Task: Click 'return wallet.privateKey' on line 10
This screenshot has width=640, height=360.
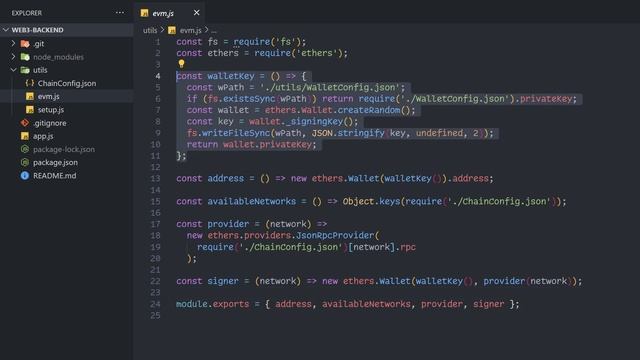Action: coord(249,144)
